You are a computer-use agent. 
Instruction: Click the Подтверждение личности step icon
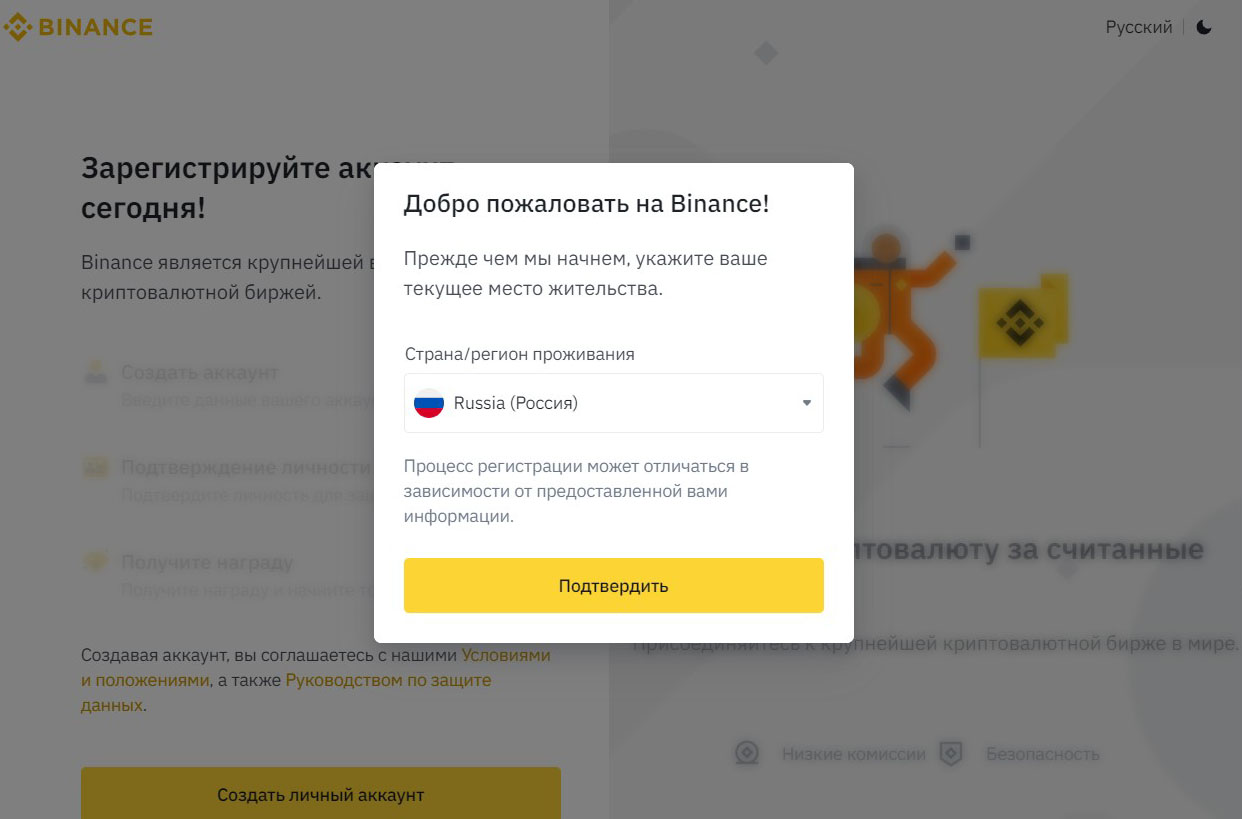point(96,468)
